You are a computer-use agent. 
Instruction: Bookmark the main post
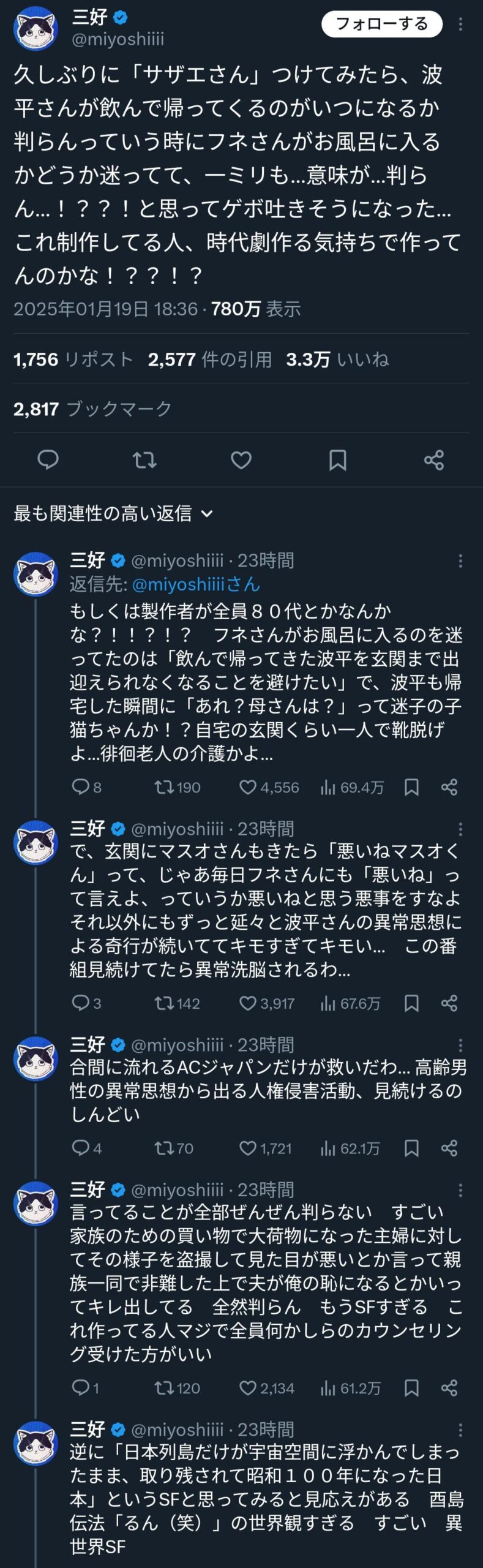(x=337, y=459)
